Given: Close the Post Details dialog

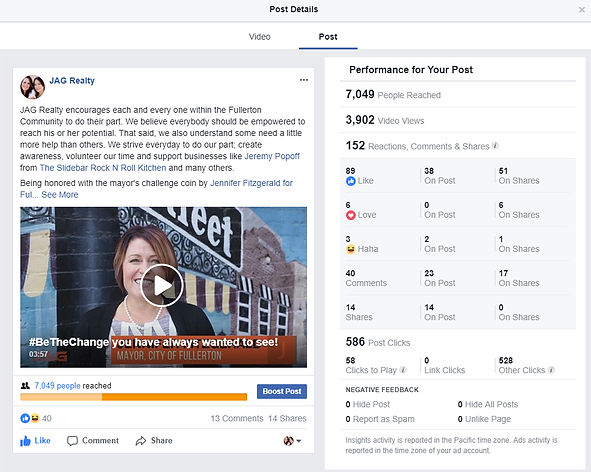Looking at the screenshot, I should pos(582,10).
